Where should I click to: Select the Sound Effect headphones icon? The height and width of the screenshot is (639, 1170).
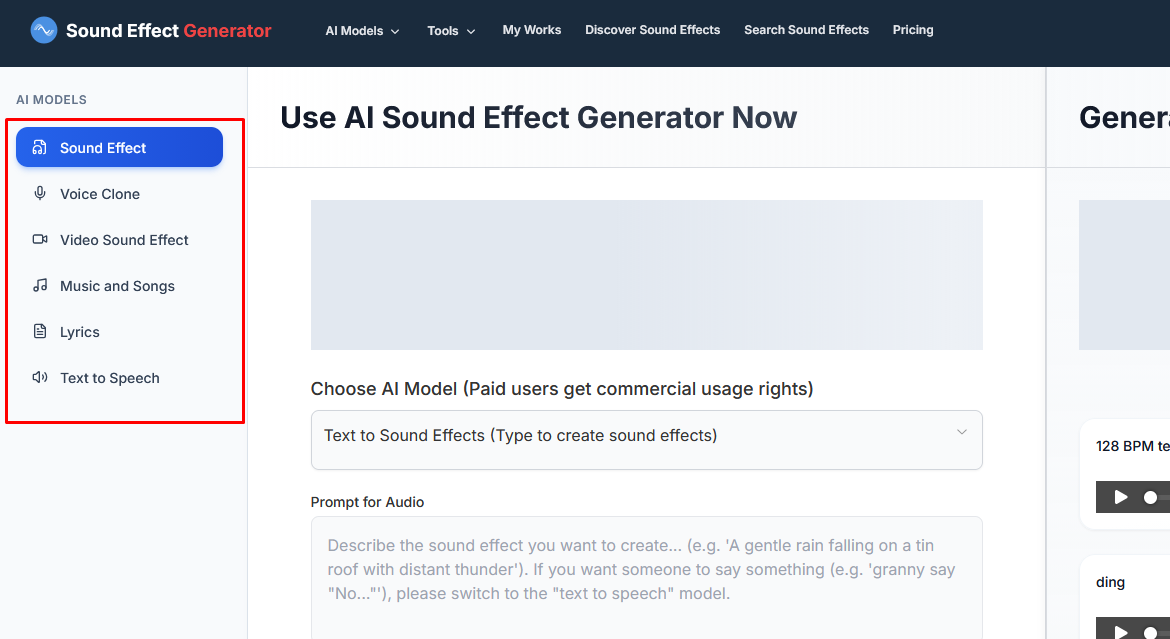40,148
